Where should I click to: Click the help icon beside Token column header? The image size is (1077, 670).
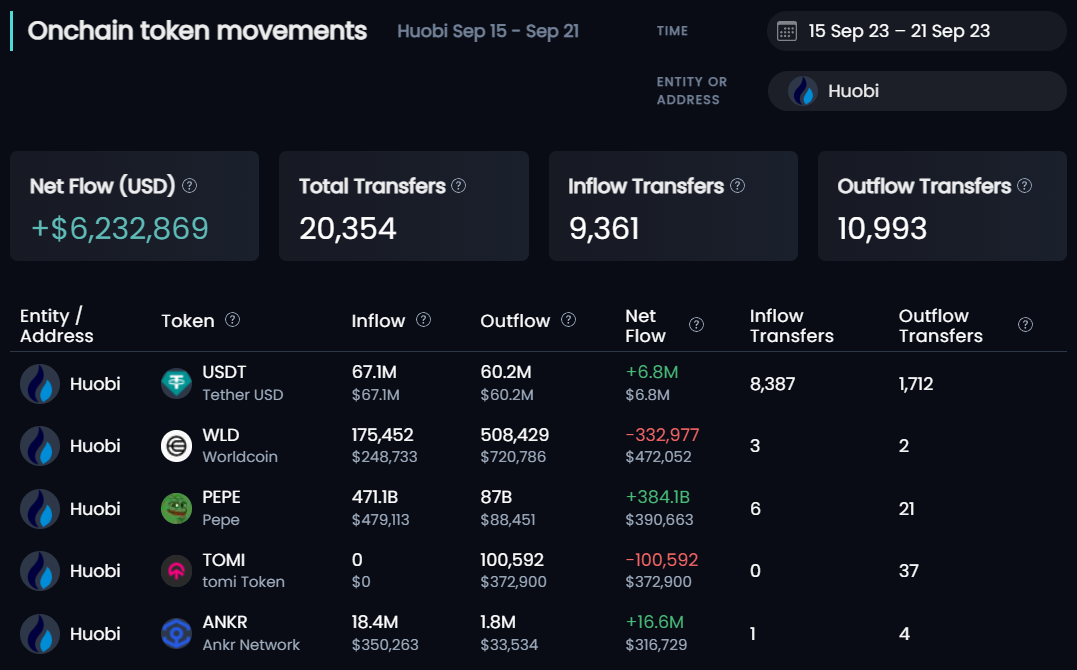pos(233,320)
